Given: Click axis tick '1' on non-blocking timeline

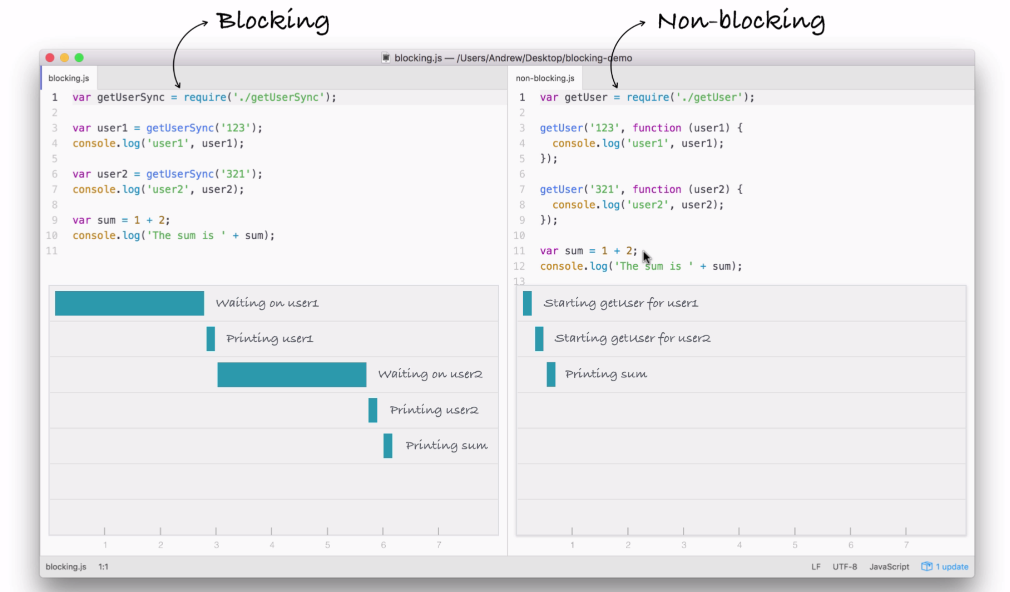Looking at the screenshot, I should (x=572, y=545).
